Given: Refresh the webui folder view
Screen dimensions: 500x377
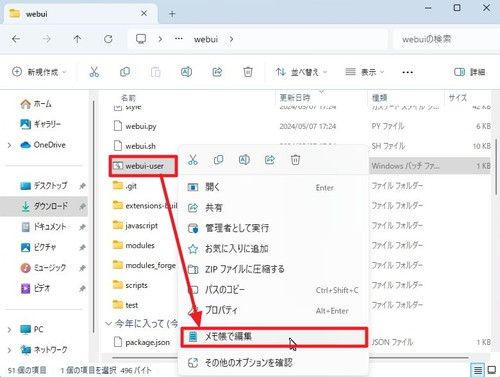Looking at the screenshot, I should click(108, 39).
